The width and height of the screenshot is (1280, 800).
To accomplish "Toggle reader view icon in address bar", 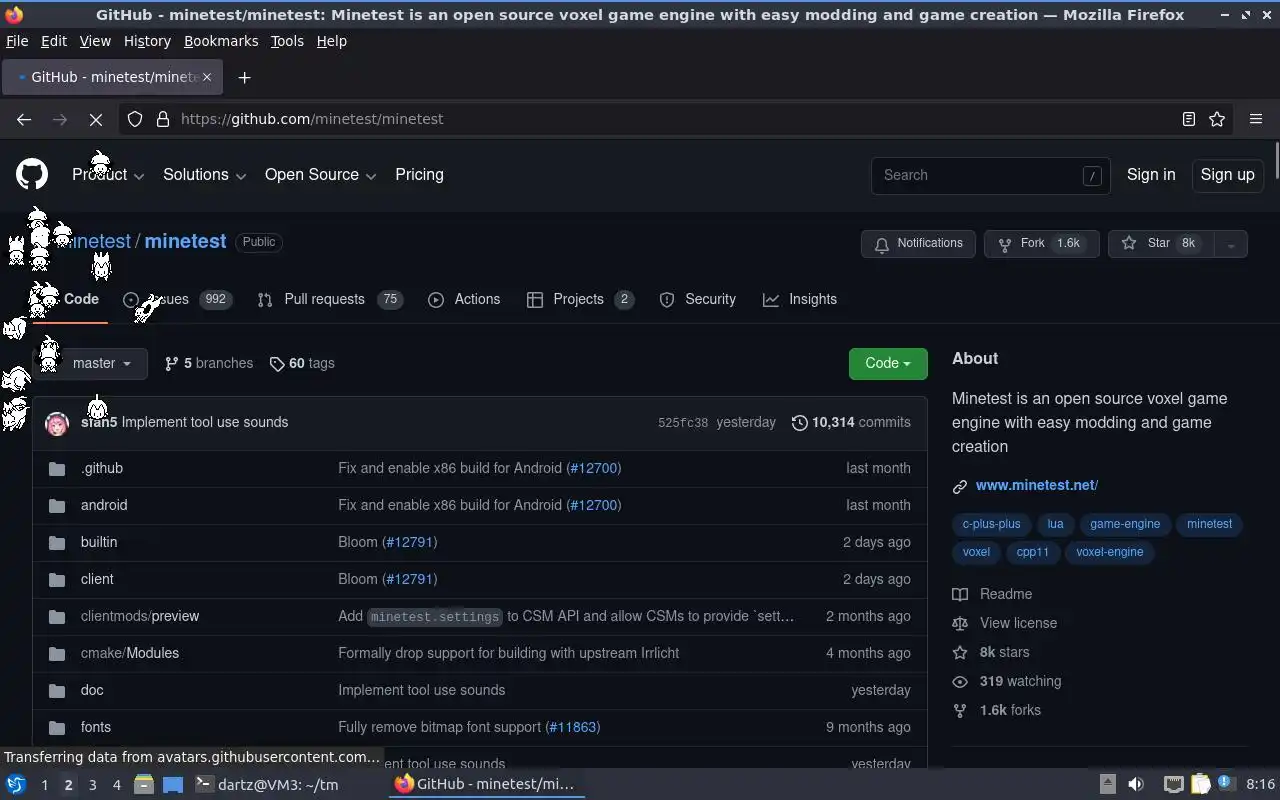I will point(1189,119).
